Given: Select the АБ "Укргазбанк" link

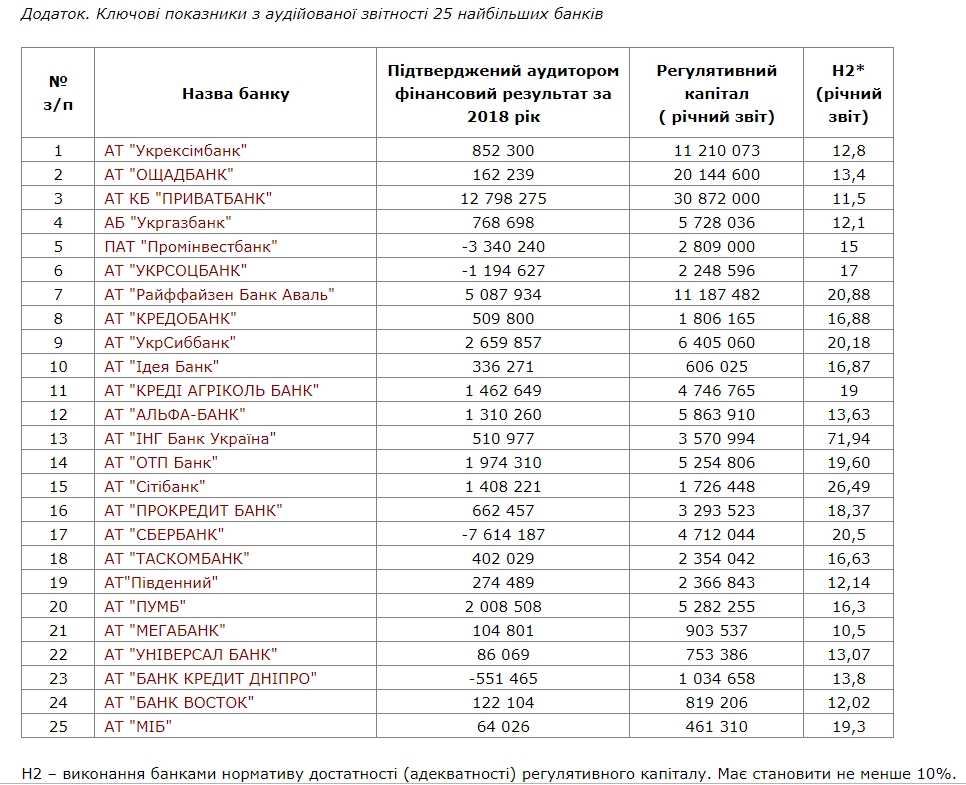Looking at the screenshot, I should (168, 223).
